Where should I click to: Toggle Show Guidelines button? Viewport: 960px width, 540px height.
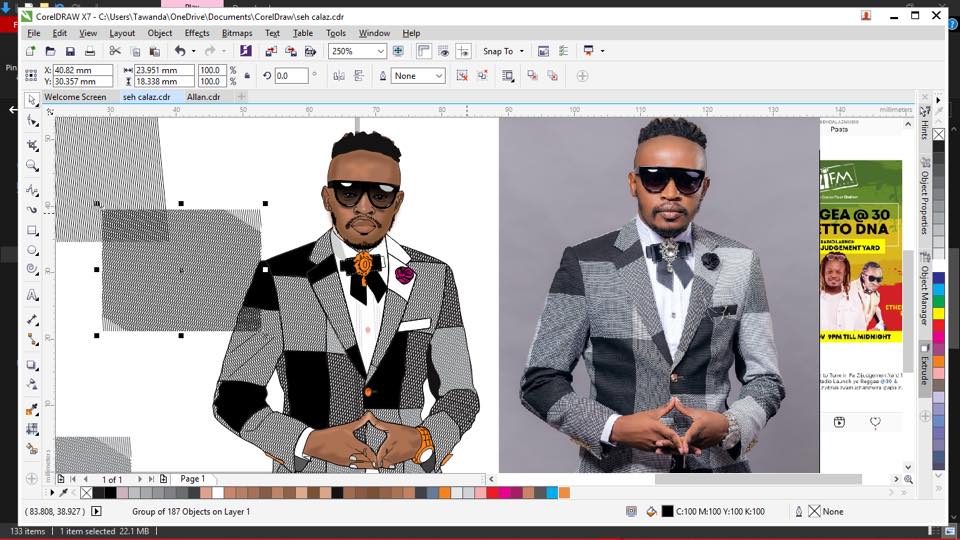click(x=463, y=51)
